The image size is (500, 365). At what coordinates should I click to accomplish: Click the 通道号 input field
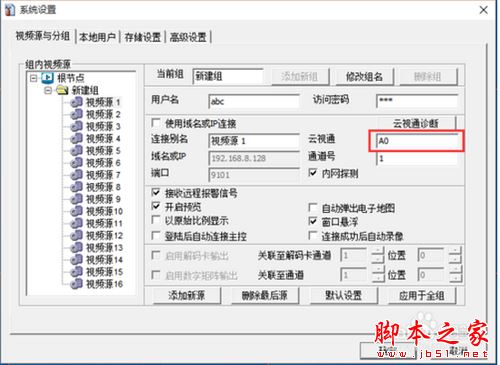tap(417, 158)
